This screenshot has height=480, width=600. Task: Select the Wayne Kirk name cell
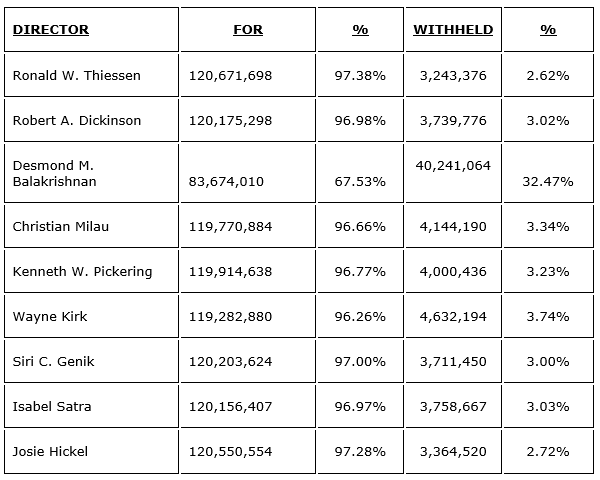click(x=50, y=317)
